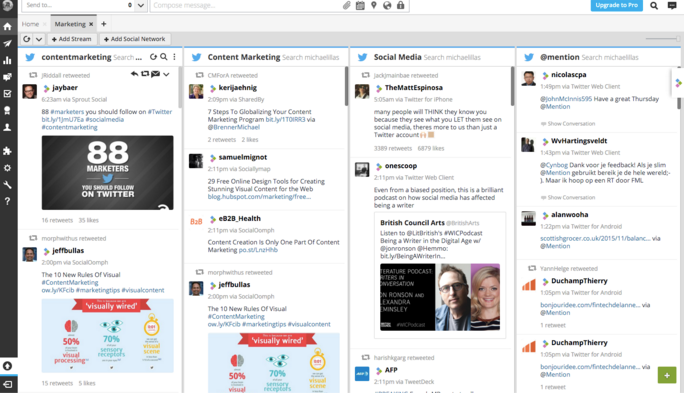Open the samuelmignot username
This screenshot has width=684, height=394.
(243, 157)
